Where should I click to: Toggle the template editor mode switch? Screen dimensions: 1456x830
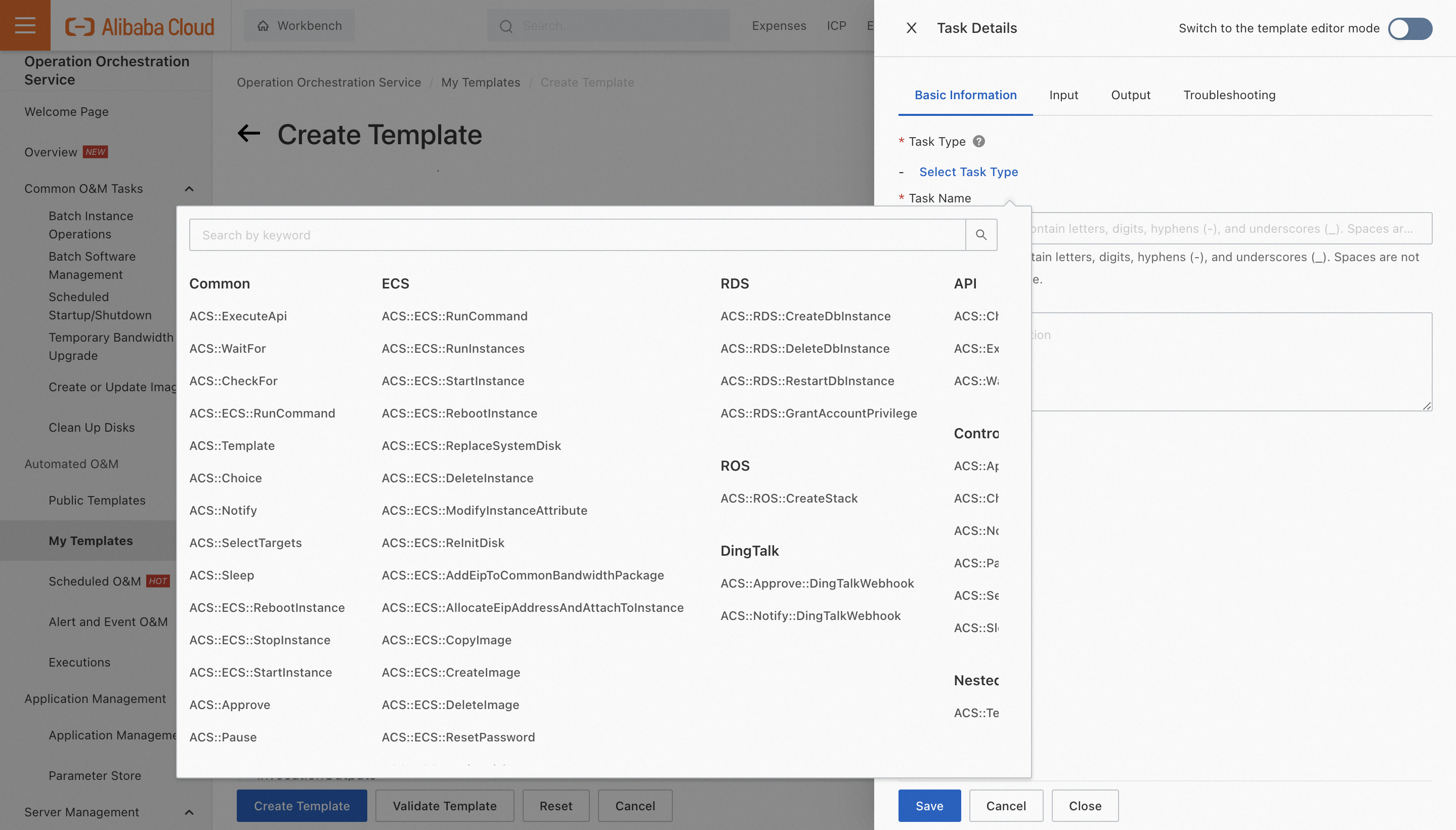point(1409,28)
